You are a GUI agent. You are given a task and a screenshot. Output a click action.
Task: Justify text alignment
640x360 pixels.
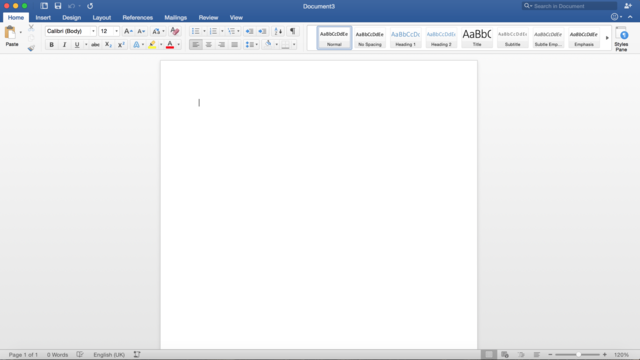(234, 44)
